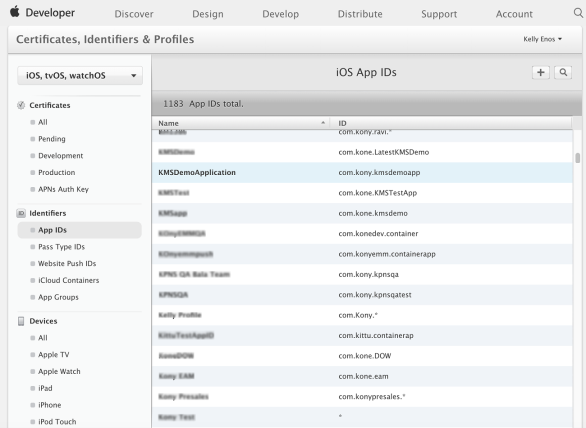Open the Account menu item
This screenshot has height=428, width=586.
coord(514,14)
